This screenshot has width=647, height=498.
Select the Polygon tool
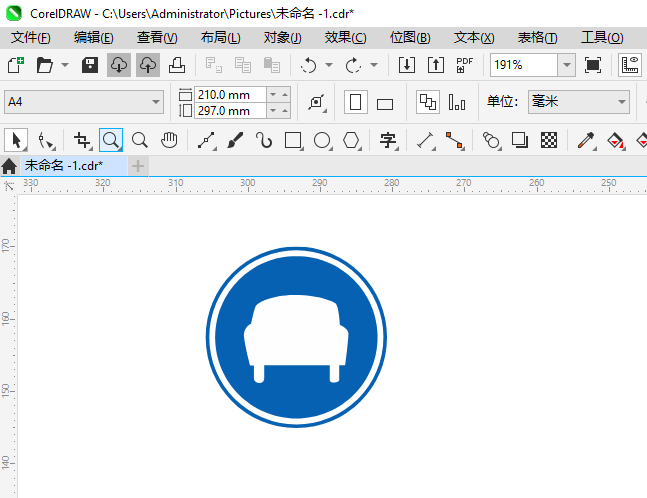(351, 140)
